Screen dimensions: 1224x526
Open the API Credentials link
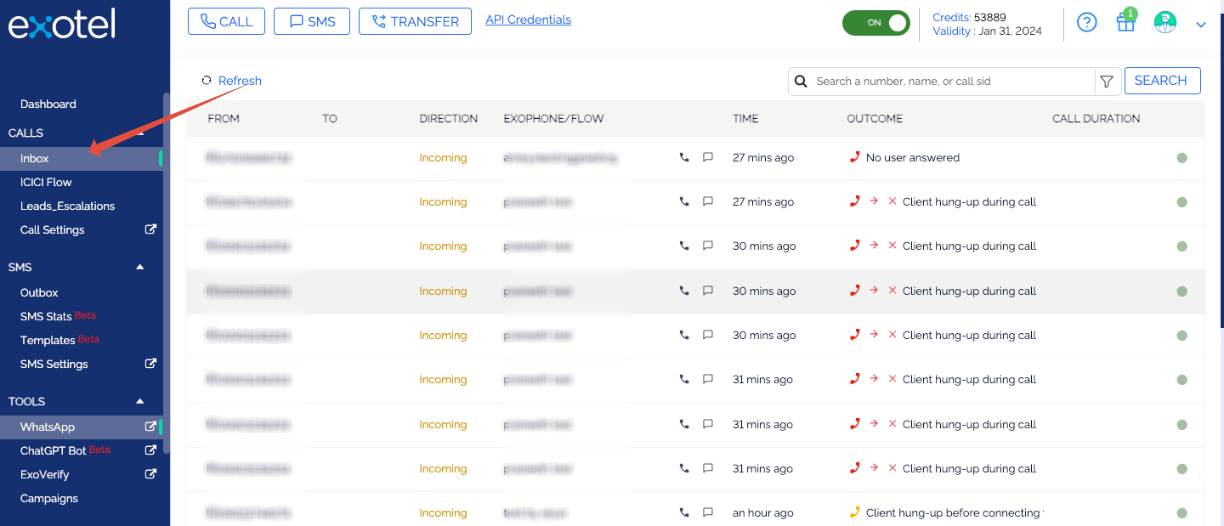pyautogui.click(x=528, y=19)
